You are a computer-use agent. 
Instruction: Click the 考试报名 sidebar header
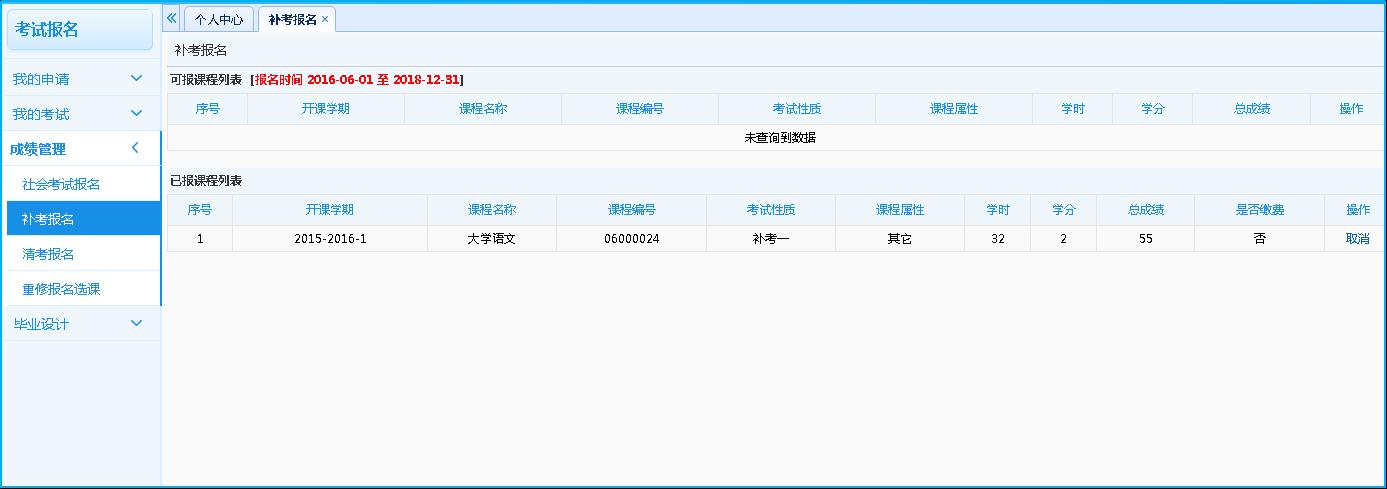click(80, 30)
